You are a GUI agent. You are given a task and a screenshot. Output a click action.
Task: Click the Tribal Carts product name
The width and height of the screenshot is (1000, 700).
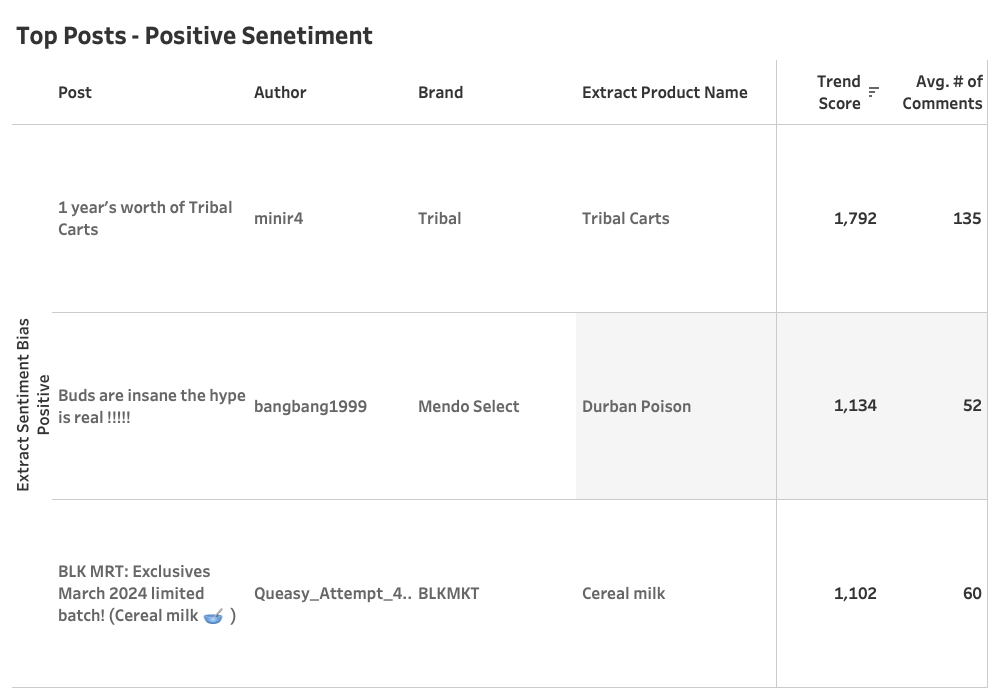(626, 219)
